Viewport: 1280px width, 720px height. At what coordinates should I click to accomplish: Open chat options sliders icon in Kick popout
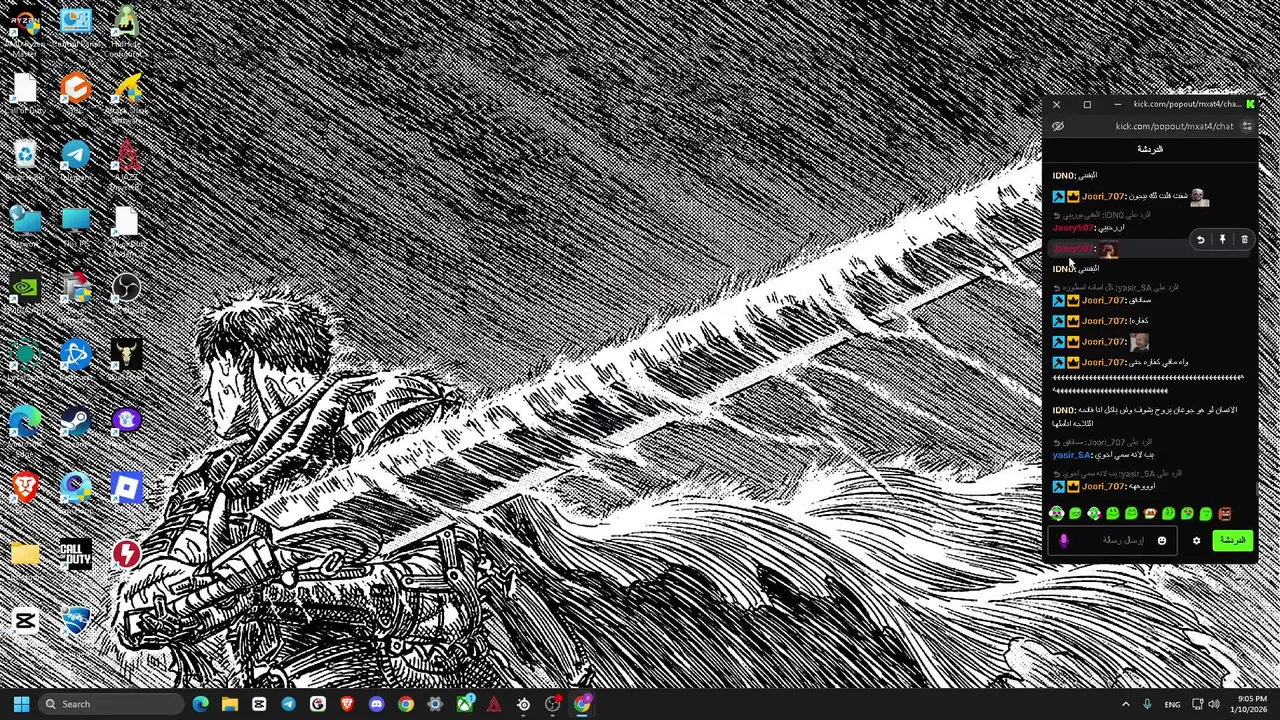click(x=1247, y=126)
